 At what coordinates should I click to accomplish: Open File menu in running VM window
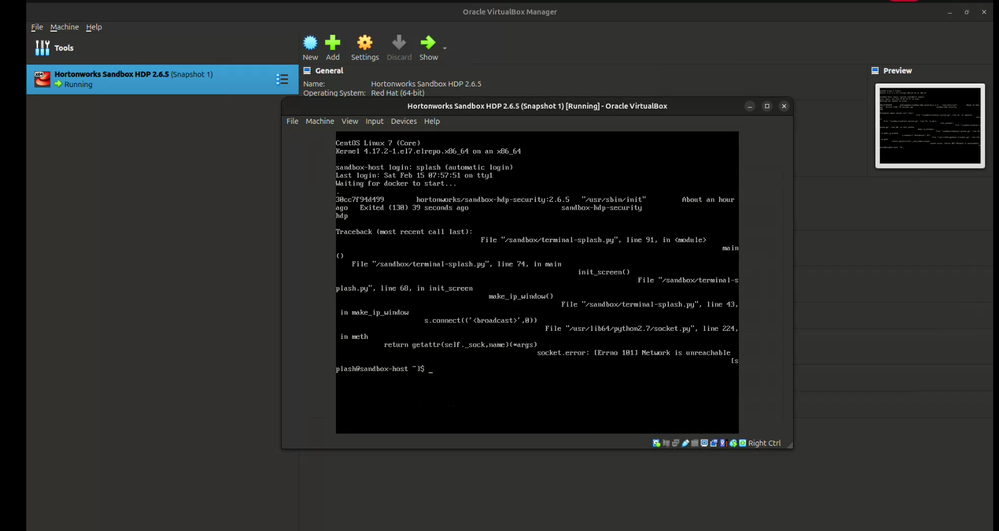pyautogui.click(x=292, y=121)
